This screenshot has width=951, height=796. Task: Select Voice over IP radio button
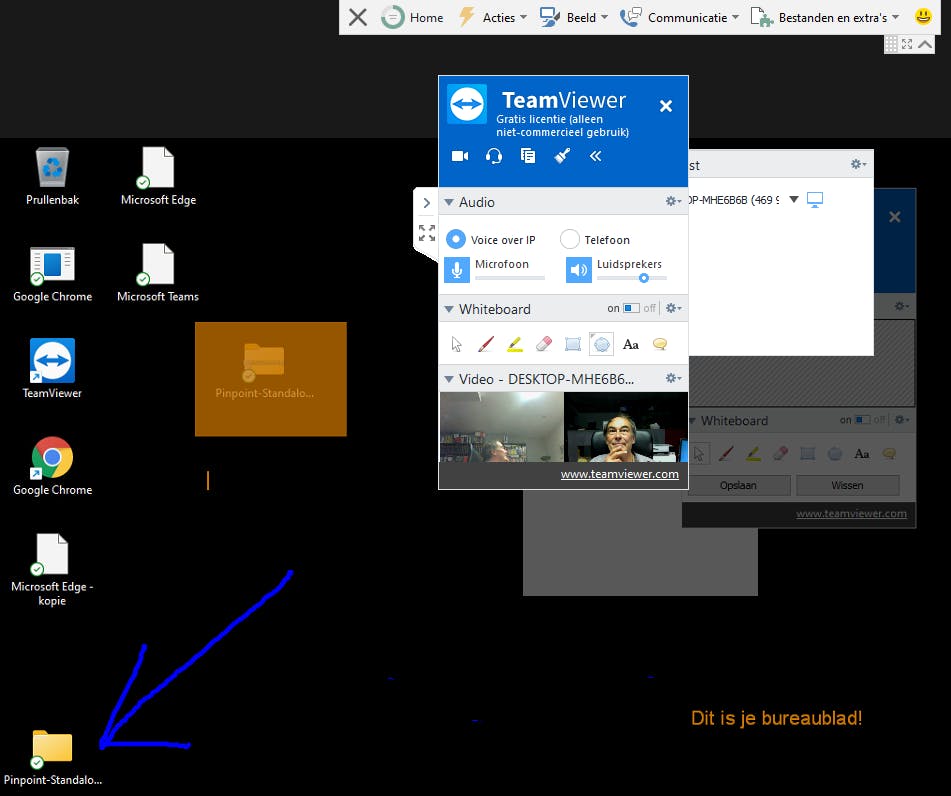tap(455, 239)
